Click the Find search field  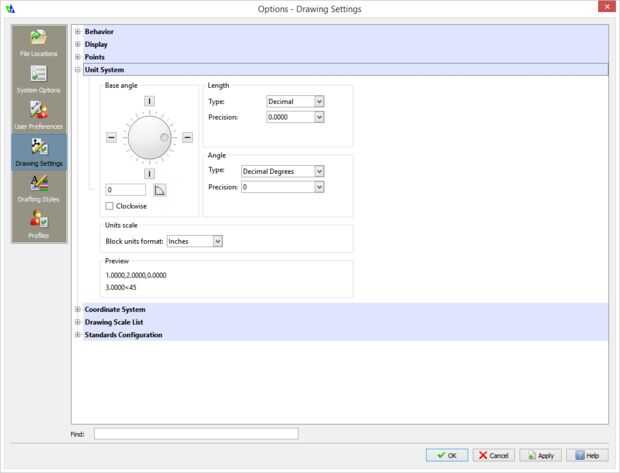pyautogui.click(x=196, y=434)
